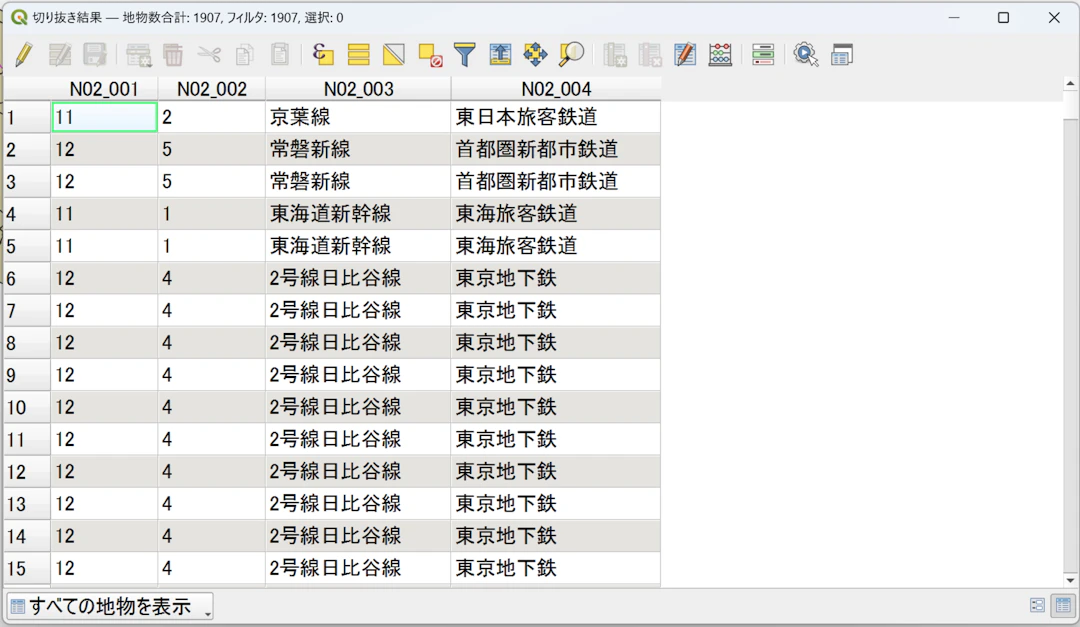This screenshot has width=1080, height=627.
Task: Click the filter funnel icon
Action: (465, 54)
